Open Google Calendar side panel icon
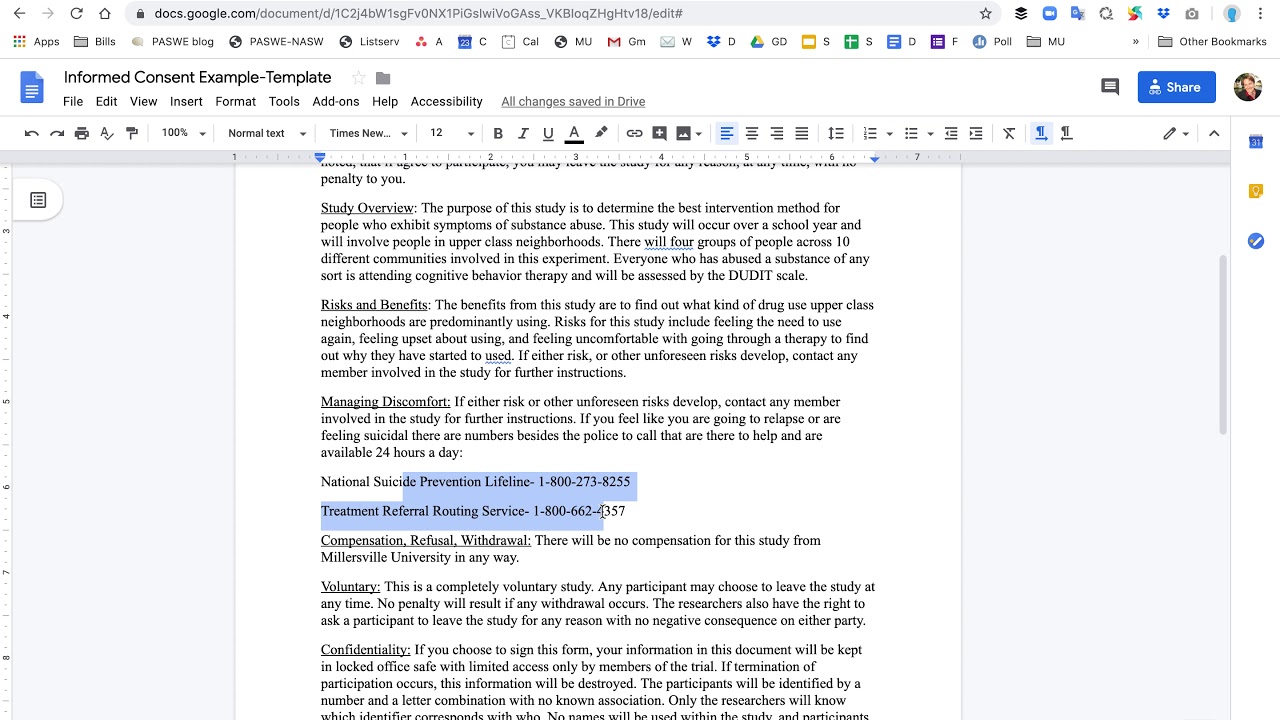The width and height of the screenshot is (1280, 720). point(1256,142)
